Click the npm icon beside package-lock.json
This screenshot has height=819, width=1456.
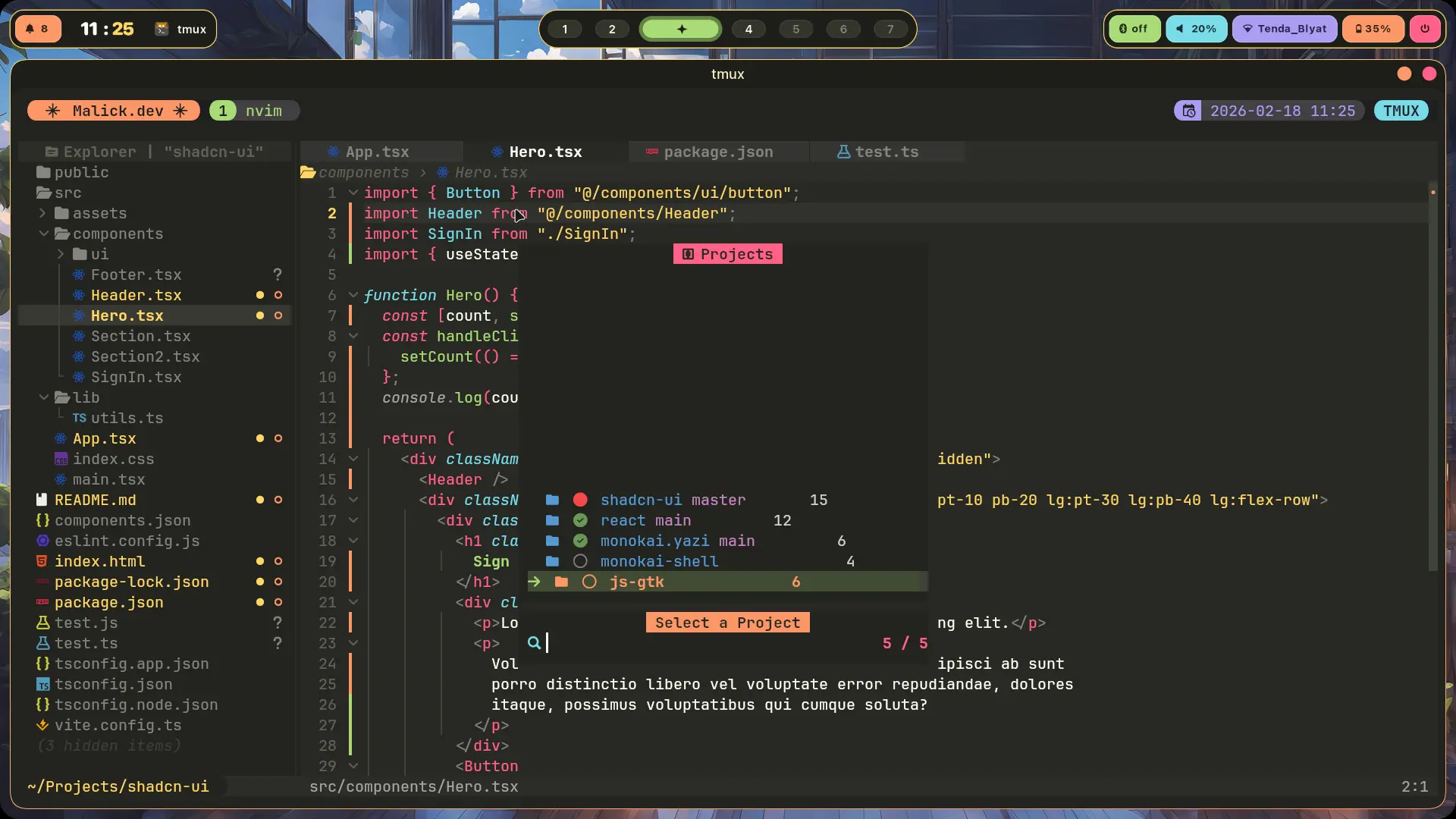(x=42, y=582)
